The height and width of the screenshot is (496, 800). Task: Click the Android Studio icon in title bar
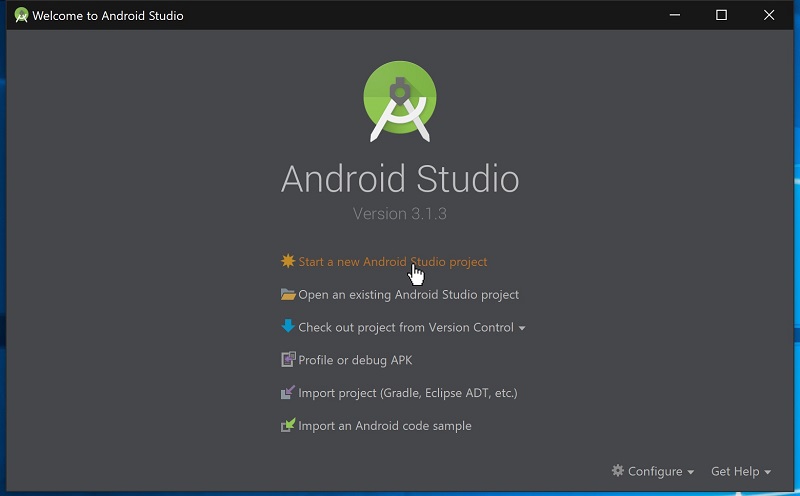click(x=21, y=15)
